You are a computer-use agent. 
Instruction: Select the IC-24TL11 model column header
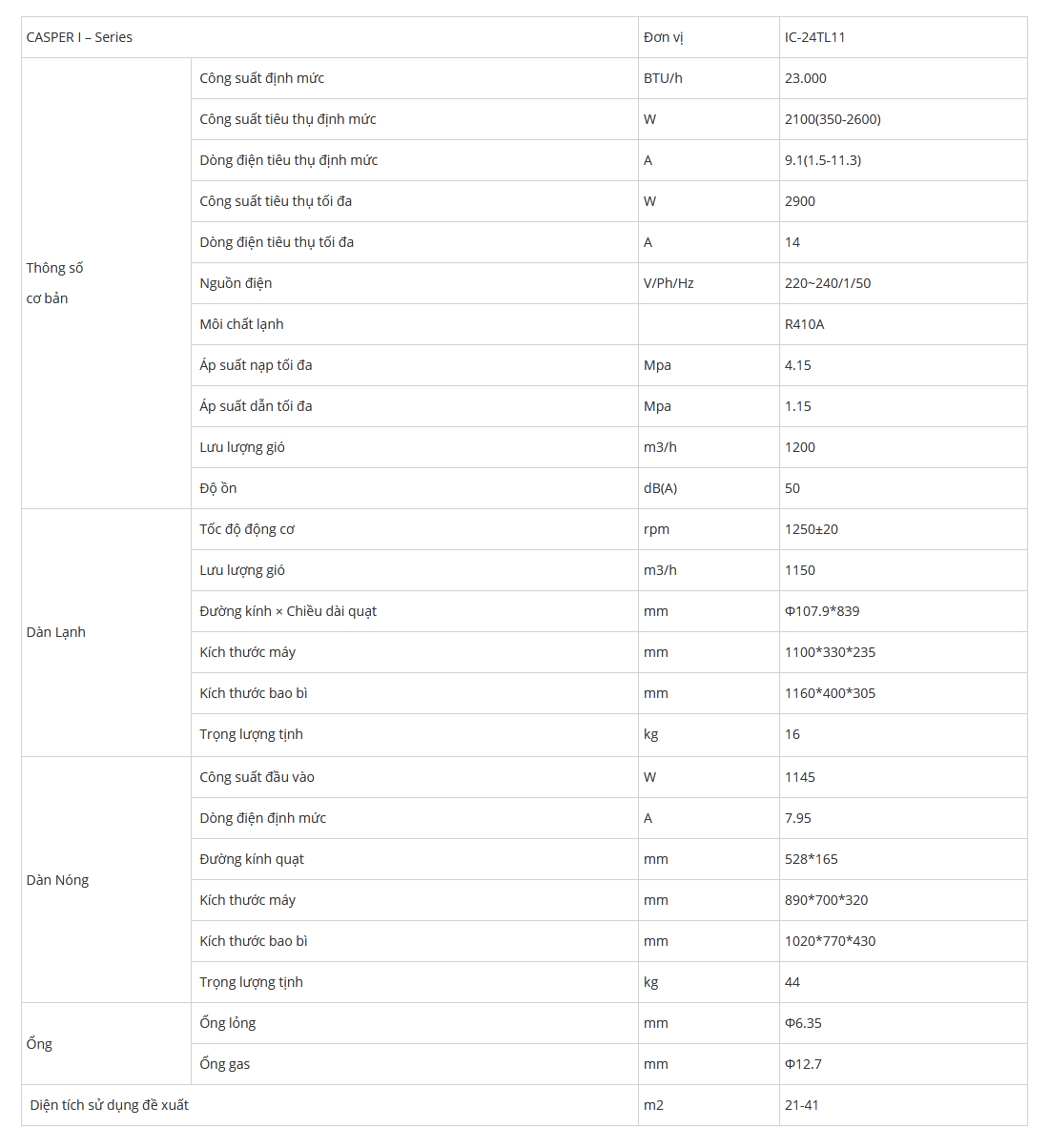pyautogui.click(x=903, y=37)
